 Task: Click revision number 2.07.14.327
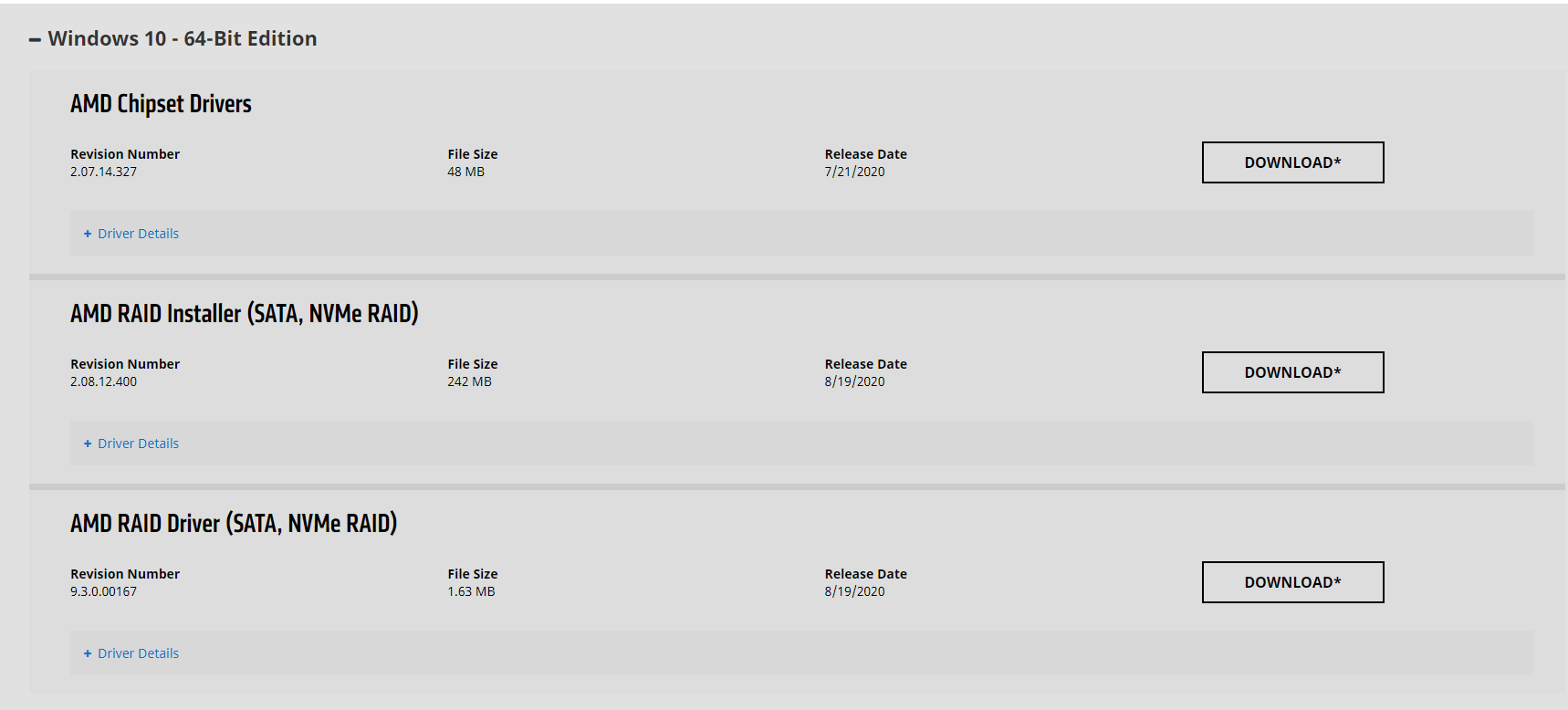click(103, 172)
